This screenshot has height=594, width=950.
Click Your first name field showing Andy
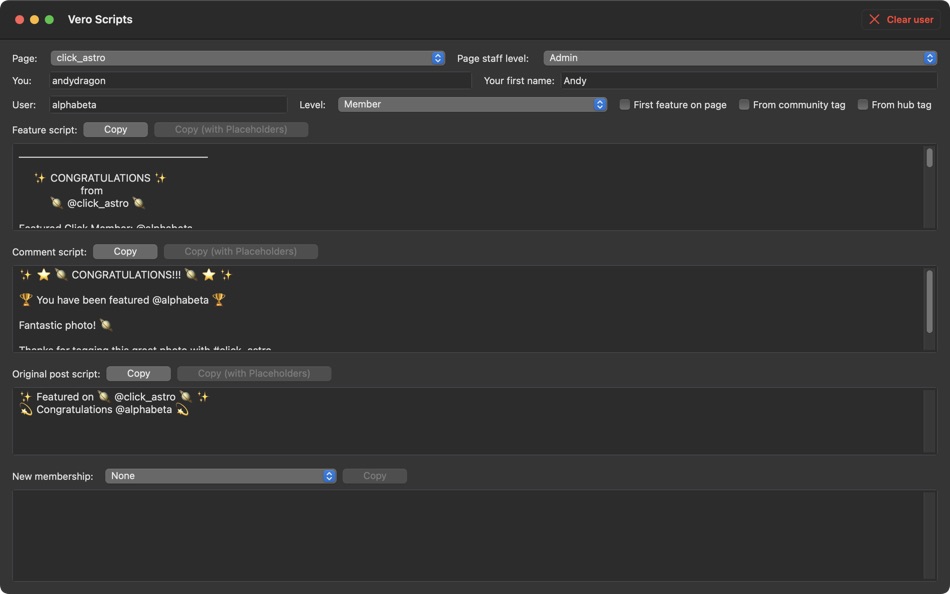coord(738,80)
